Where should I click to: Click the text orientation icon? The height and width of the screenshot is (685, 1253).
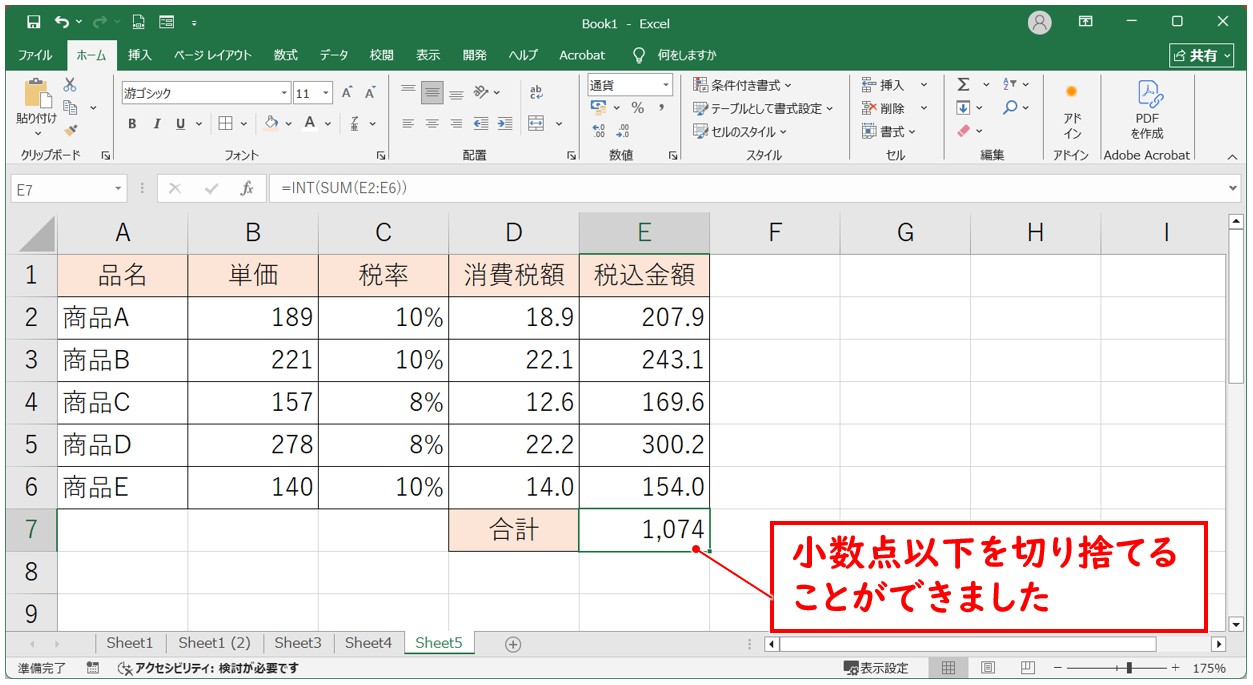pyautogui.click(x=482, y=93)
